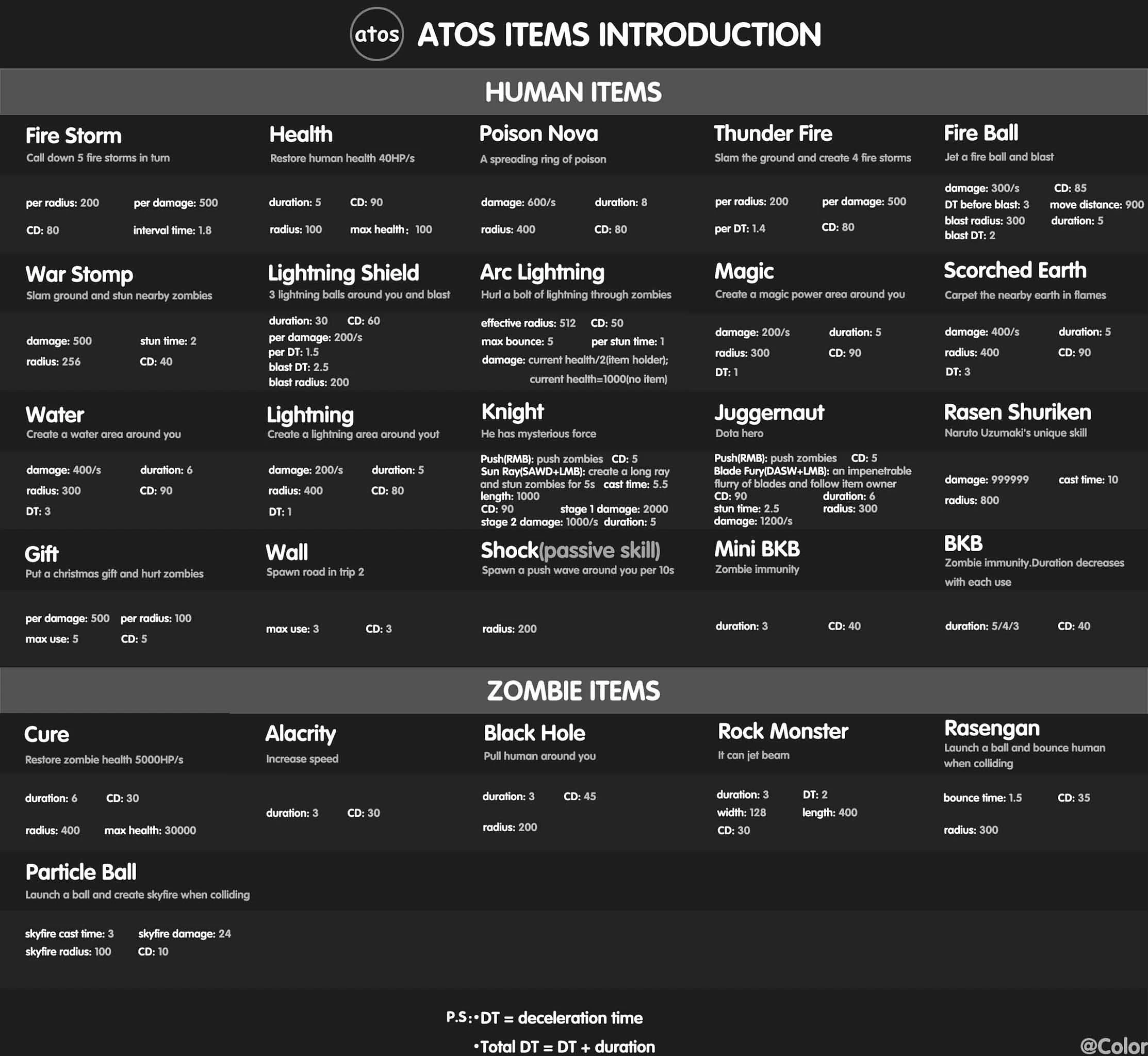The height and width of the screenshot is (1056, 1148).
Task: Click the Mini BKB item title
Action: tap(757, 549)
